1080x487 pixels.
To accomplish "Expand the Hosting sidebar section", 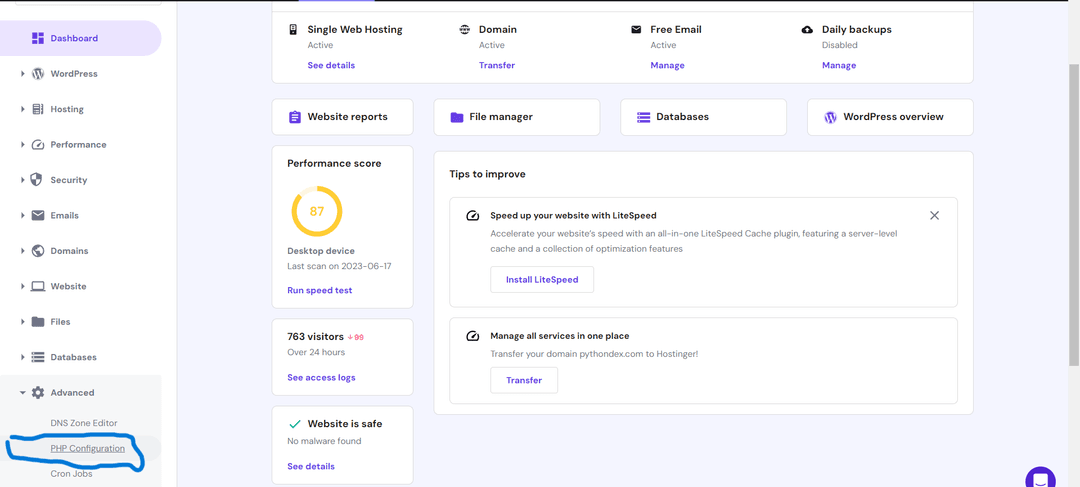I will coord(67,109).
